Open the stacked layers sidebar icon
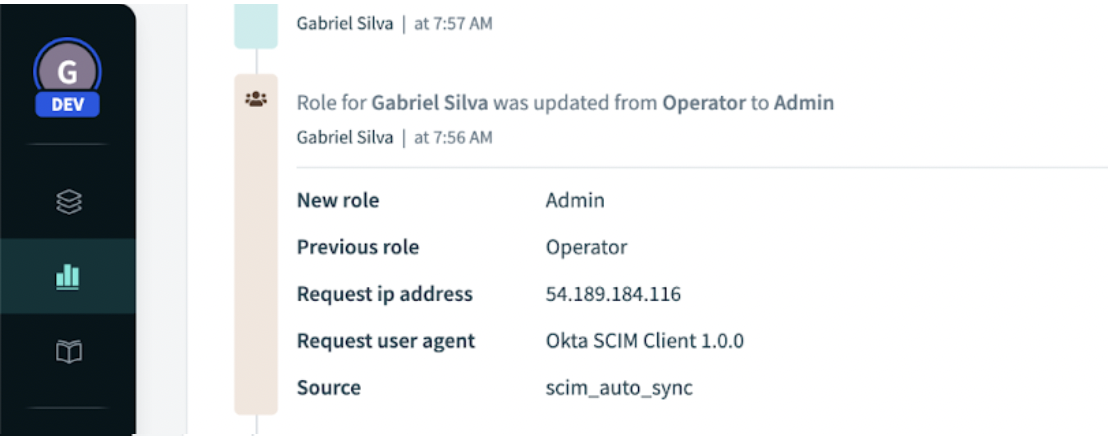This screenshot has height=436, width=1108. click(x=67, y=201)
